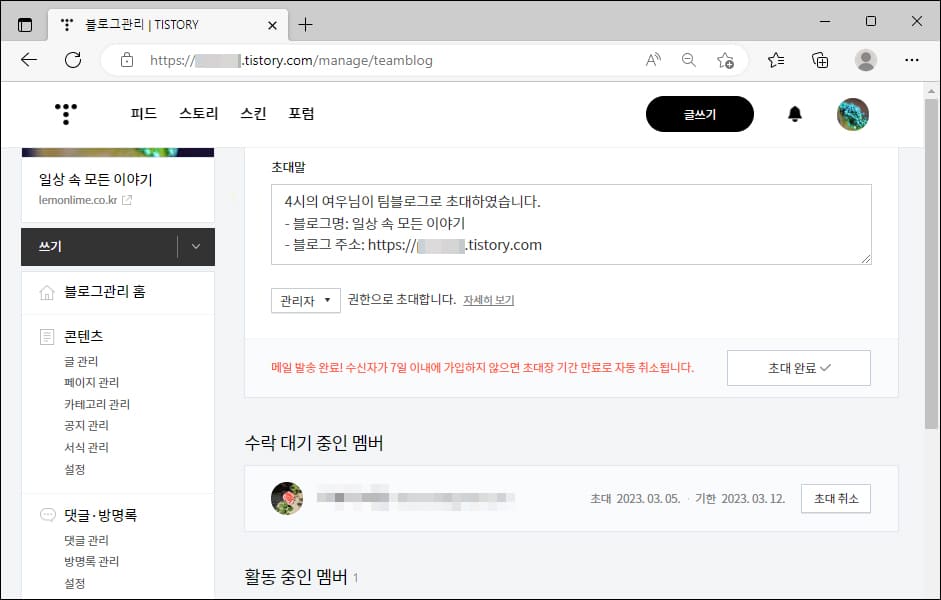Open the browser's three-dot settings menu
The image size is (941, 600).
(x=911, y=60)
